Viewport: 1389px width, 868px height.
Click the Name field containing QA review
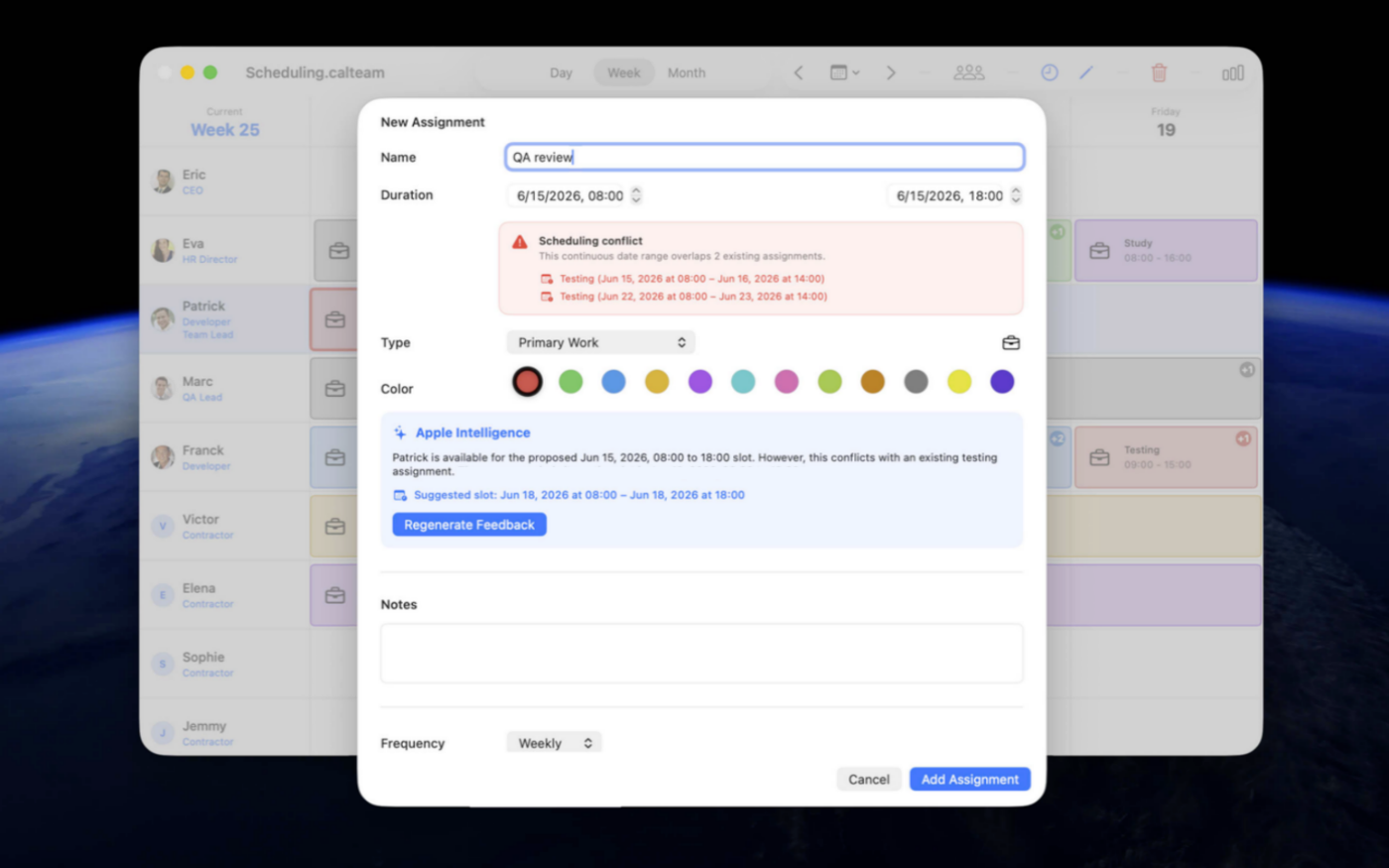[x=765, y=157]
